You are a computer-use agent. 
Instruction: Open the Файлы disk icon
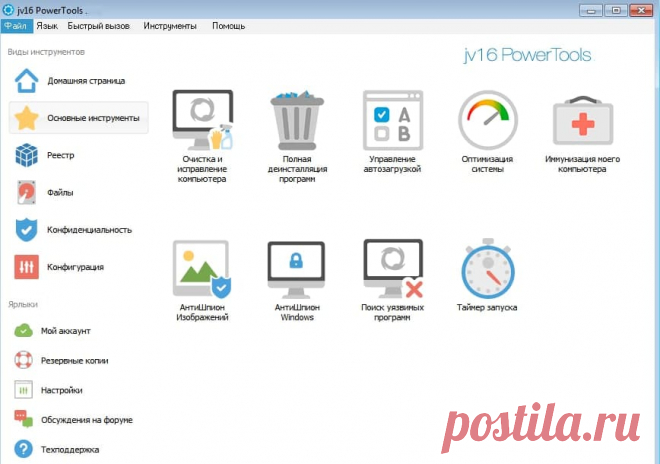(27, 192)
